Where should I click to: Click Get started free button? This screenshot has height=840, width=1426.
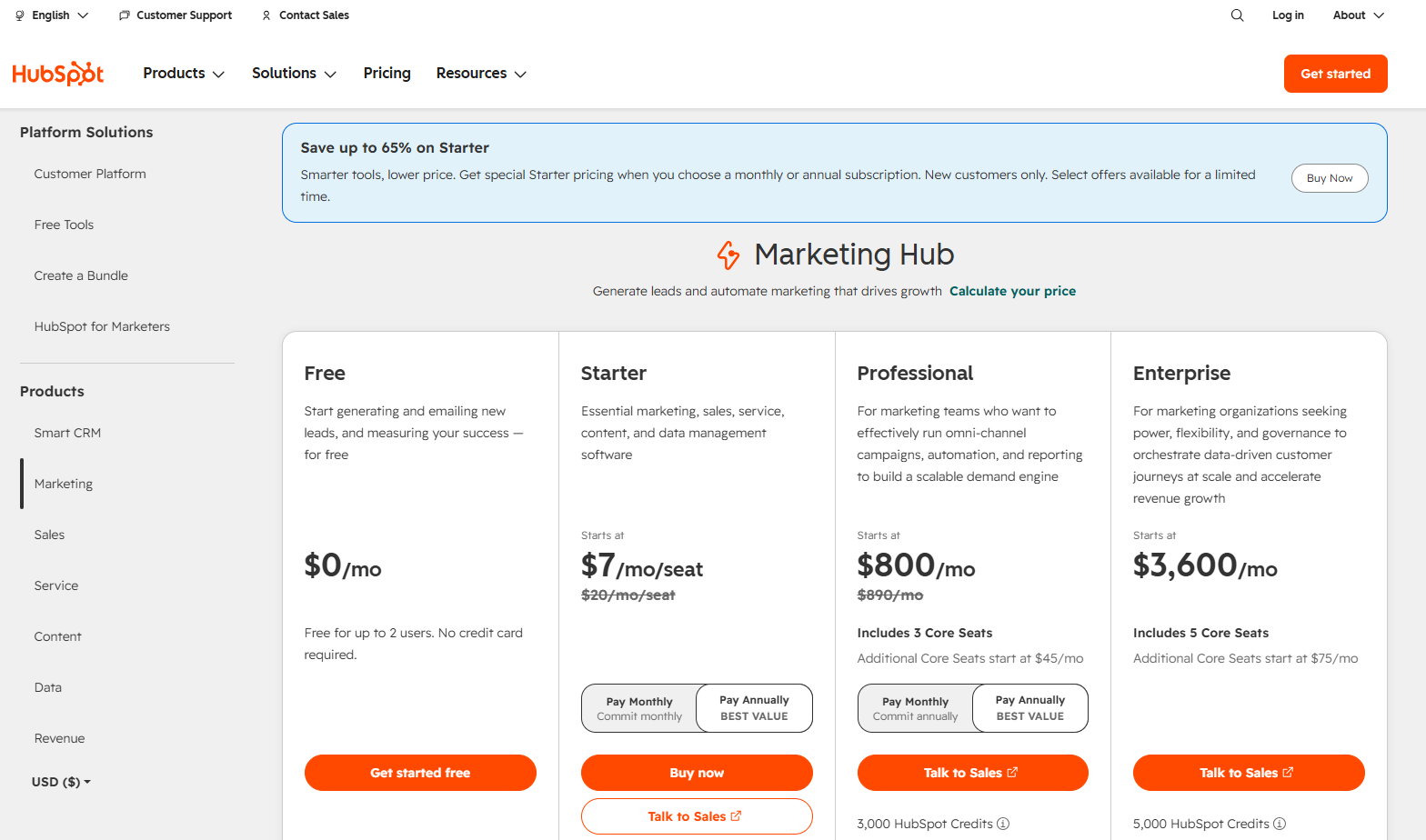click(x=420, y=773)
